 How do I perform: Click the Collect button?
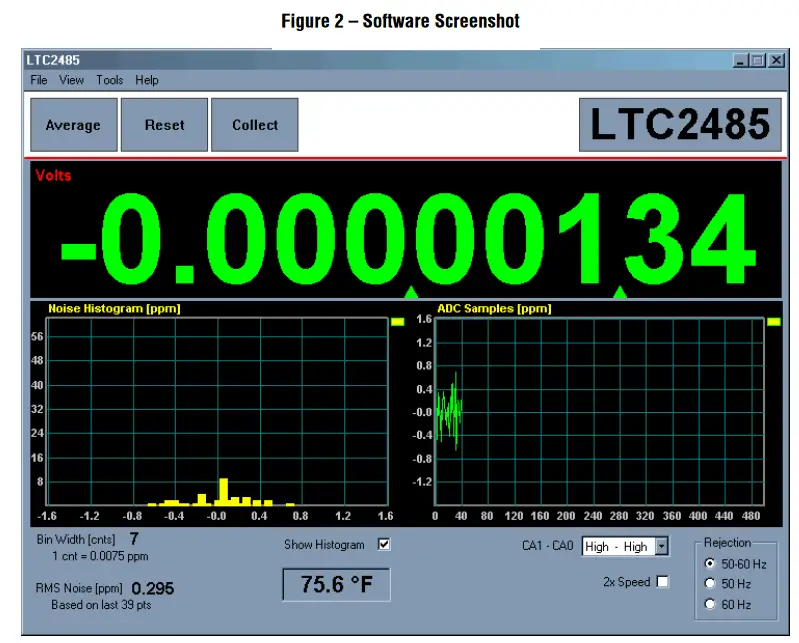[x=255, y=125]
